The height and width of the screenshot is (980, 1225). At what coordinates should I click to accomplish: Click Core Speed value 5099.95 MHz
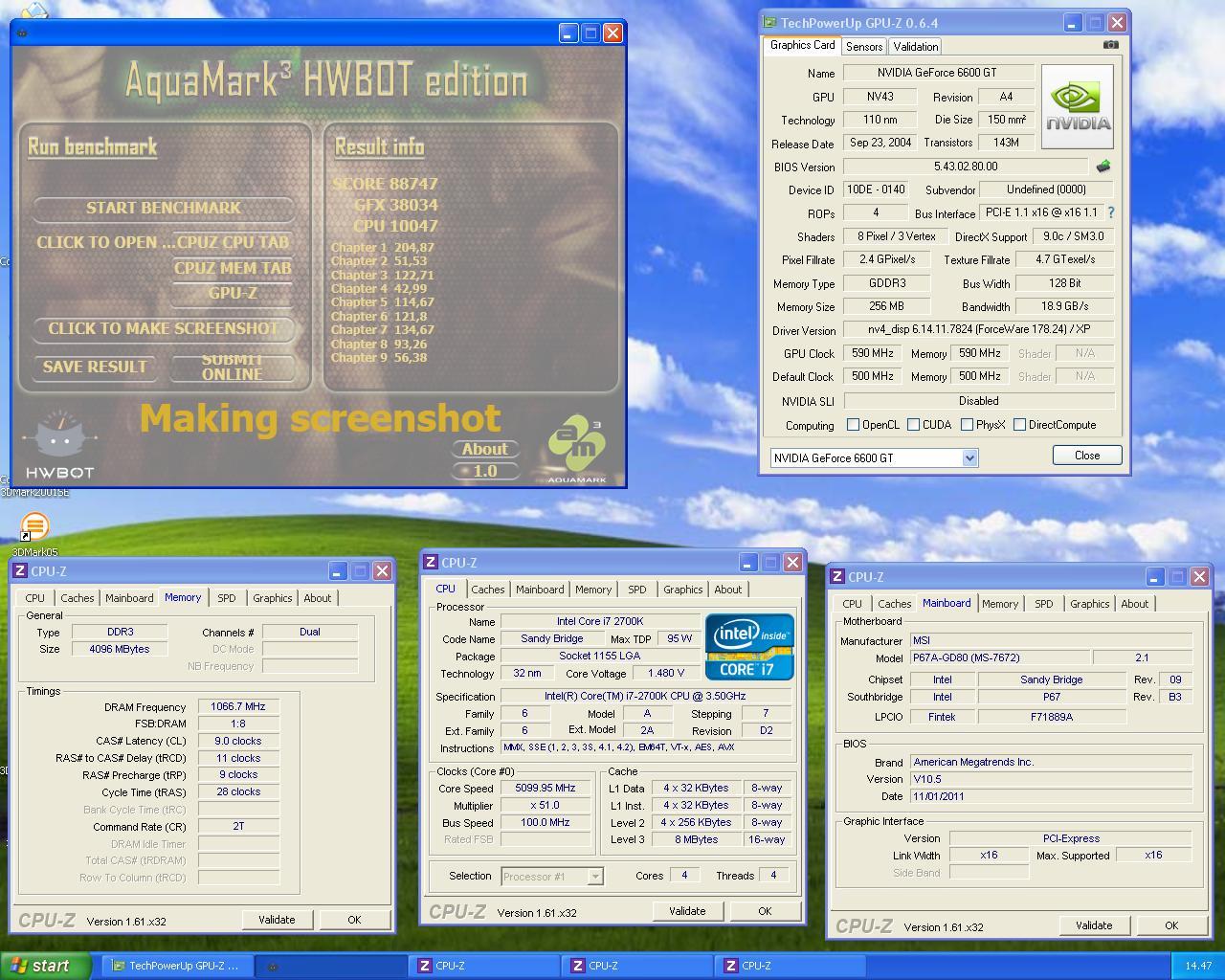(546, 788)
